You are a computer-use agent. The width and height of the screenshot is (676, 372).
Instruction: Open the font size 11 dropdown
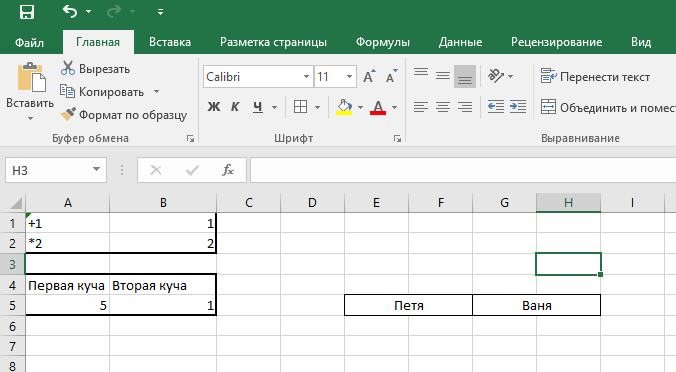(349, 77)
